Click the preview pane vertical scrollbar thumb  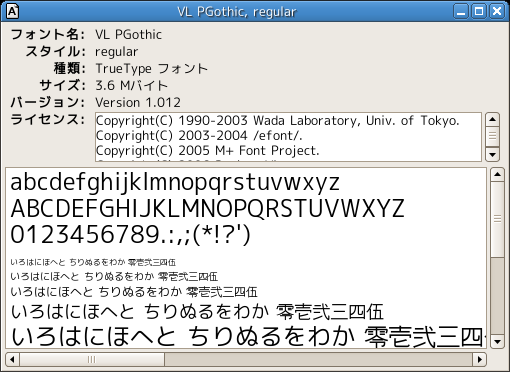(x=497, y=219)
